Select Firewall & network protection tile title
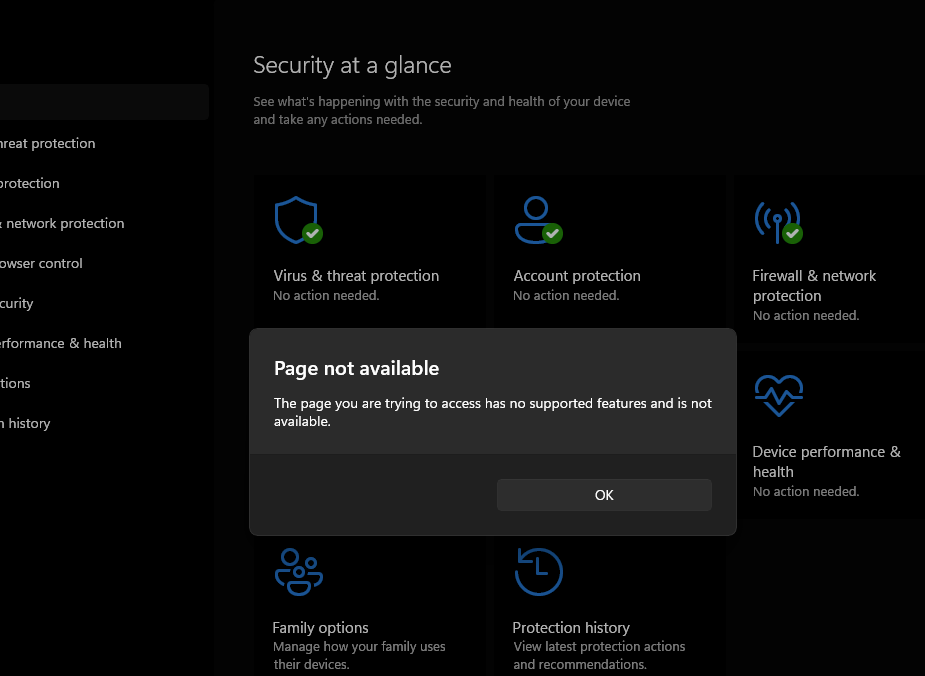The height and width of the screenshot is (676, 925). [x=814, y=286]
